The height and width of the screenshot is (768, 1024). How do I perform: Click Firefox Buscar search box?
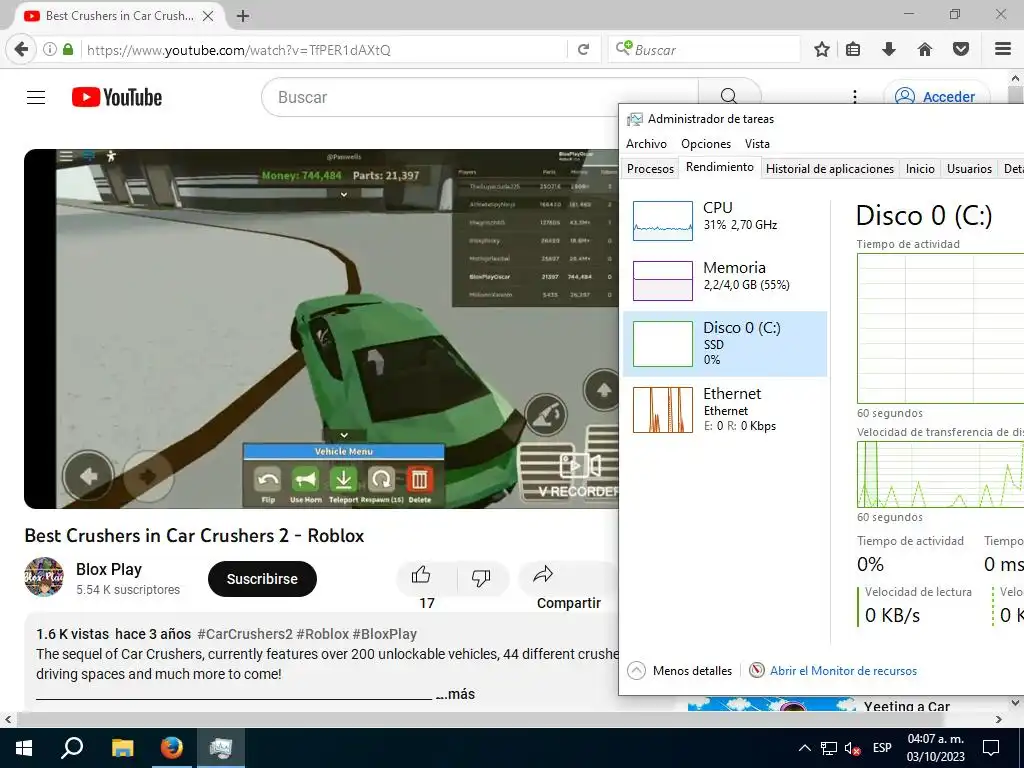point(705,50)
